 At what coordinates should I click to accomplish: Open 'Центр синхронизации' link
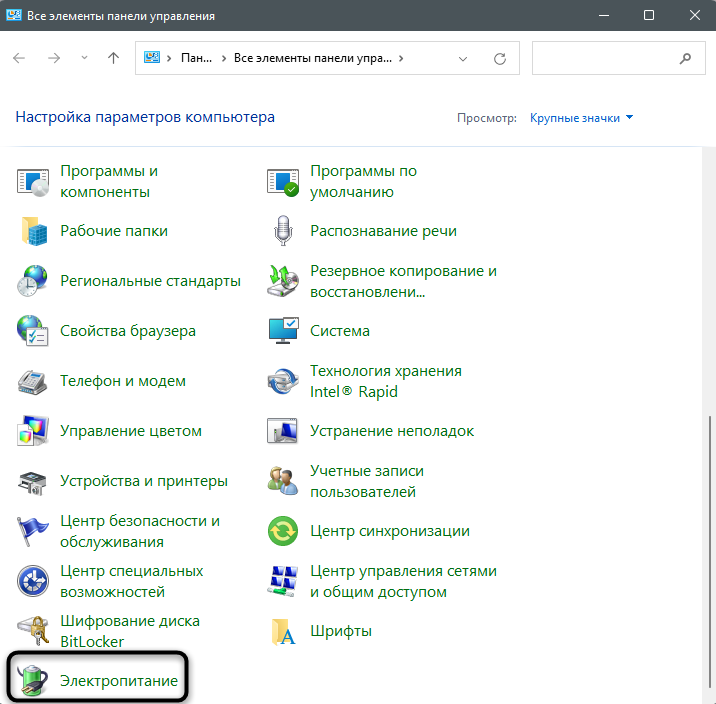point(390,531)
